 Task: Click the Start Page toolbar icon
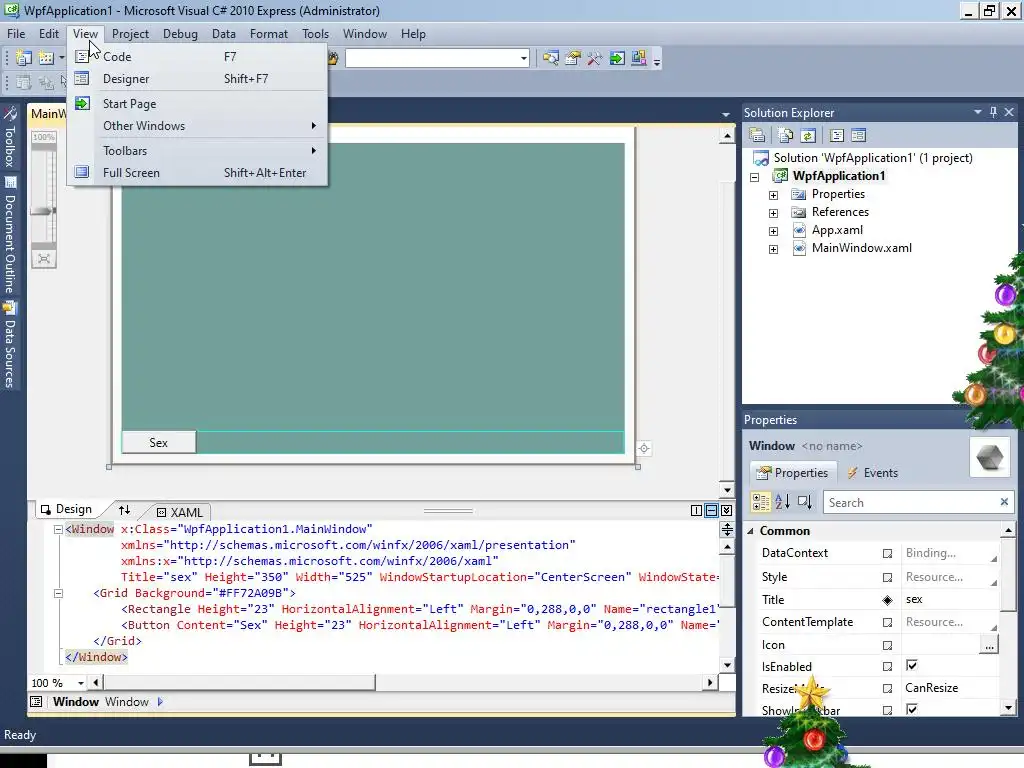click(x=616, y=59)
